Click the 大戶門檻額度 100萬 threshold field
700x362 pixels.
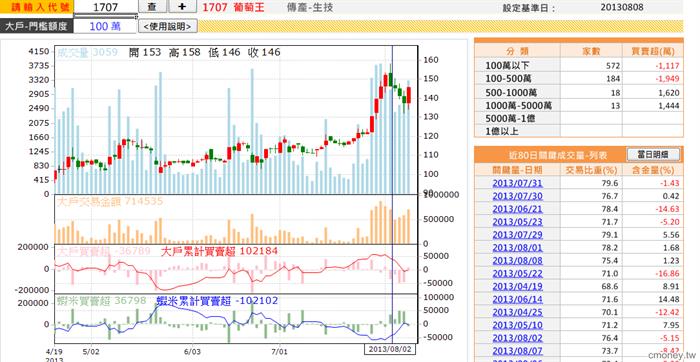click(x=105, y=26)
